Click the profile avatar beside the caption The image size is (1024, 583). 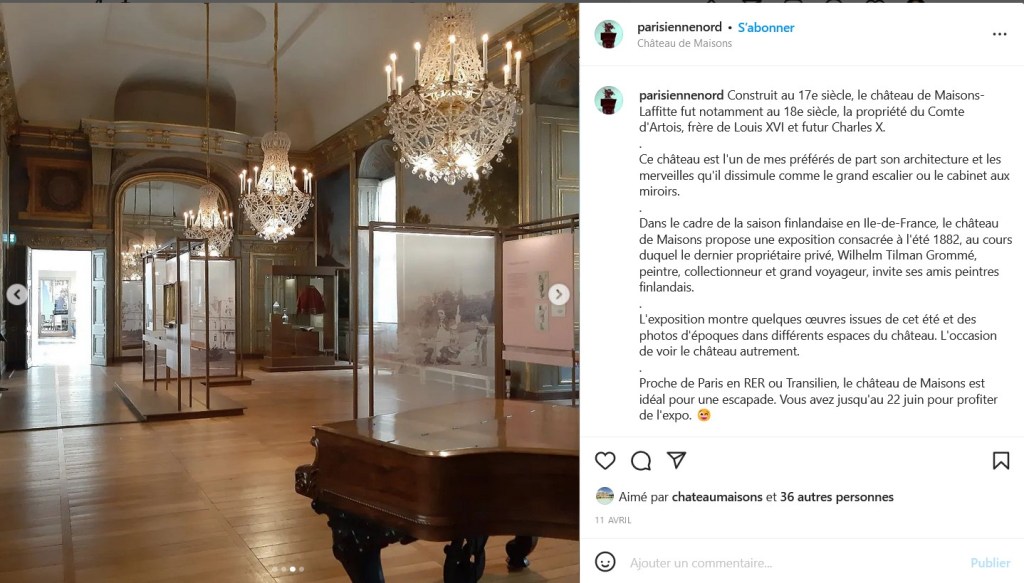(609, 101)
